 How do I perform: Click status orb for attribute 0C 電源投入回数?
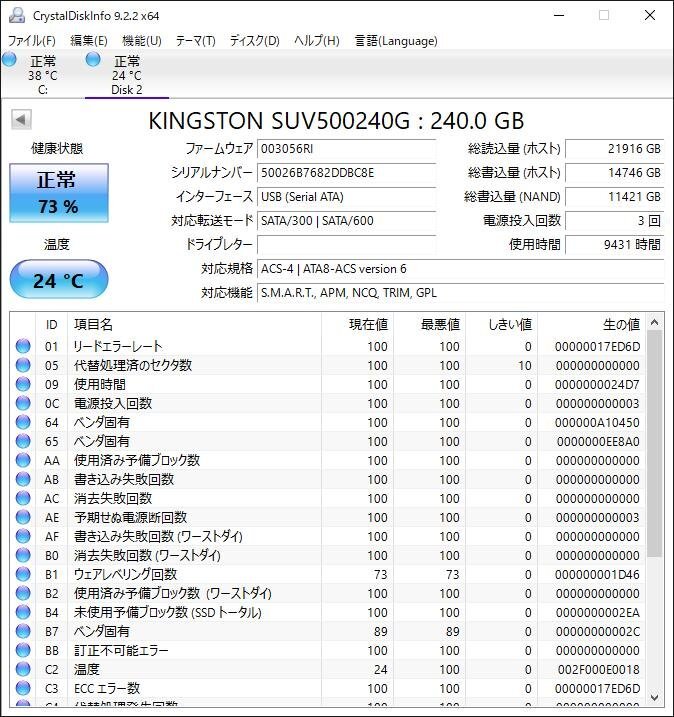pyautogui.click(x=23, y=403)
